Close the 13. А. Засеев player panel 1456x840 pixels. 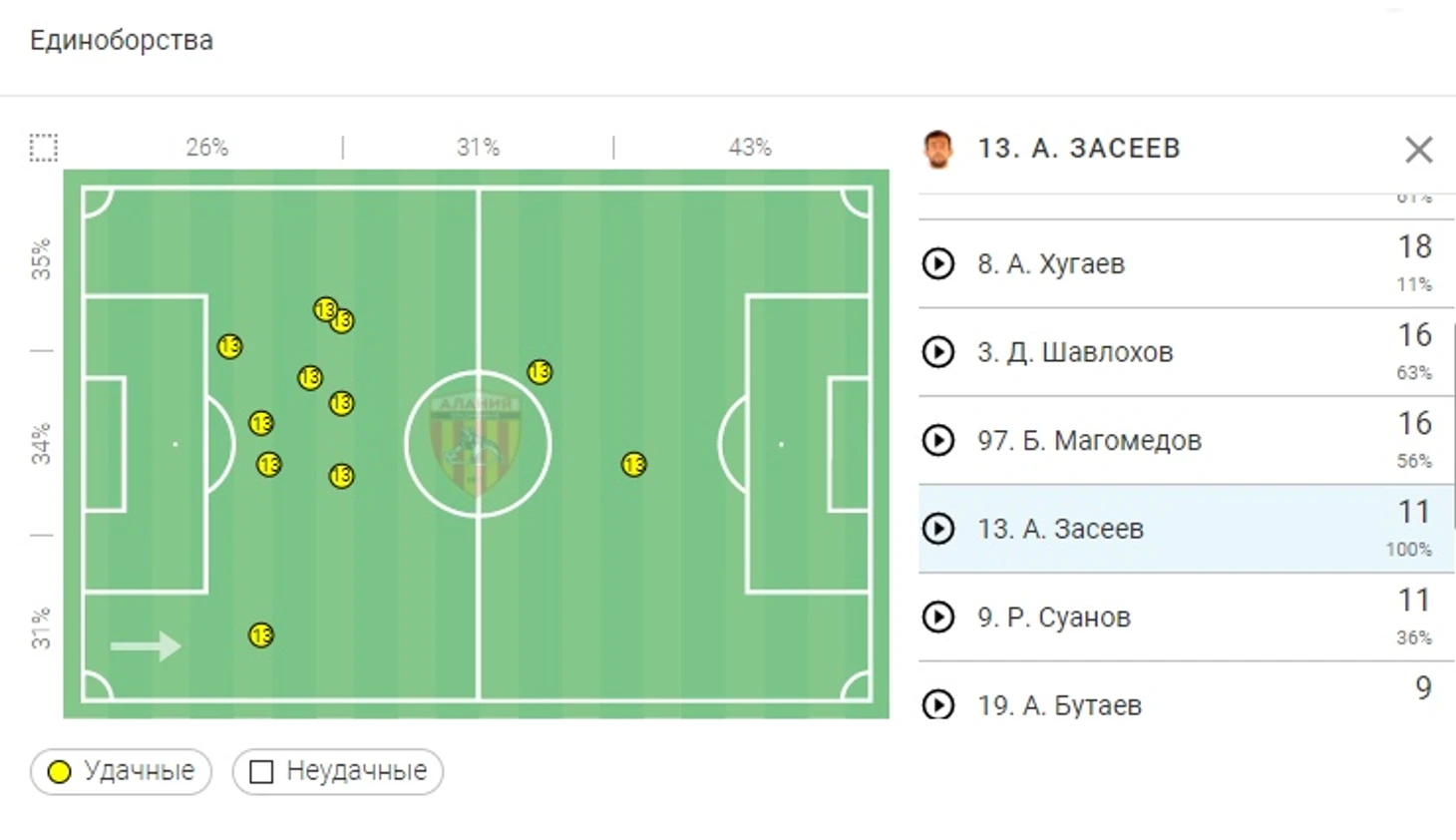pyautogui.click(x=1418, y=150)
